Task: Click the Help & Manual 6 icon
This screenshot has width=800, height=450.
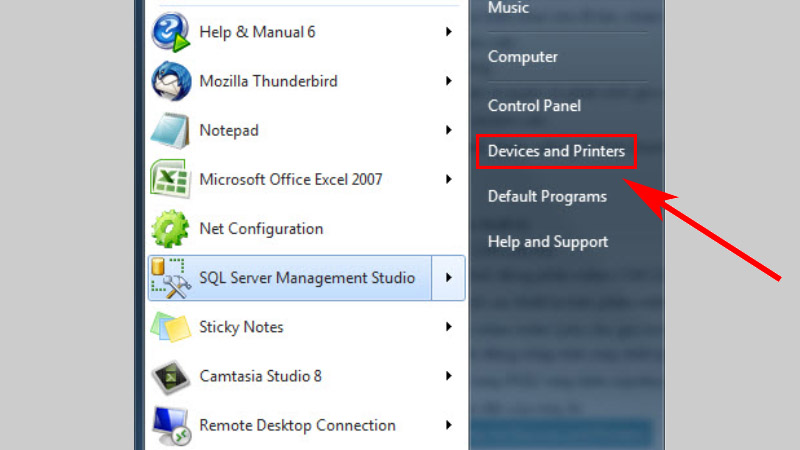Action: (x=170, y=32)
